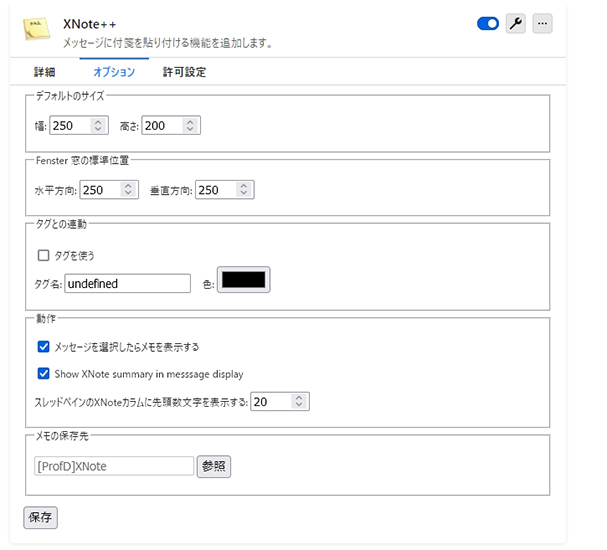Image resolution: width=607 pixels, height=550 pixels.
Task: Disable the XNote++ add-on toggle switch
Action: pyautogui.click(x=488, y=24)
